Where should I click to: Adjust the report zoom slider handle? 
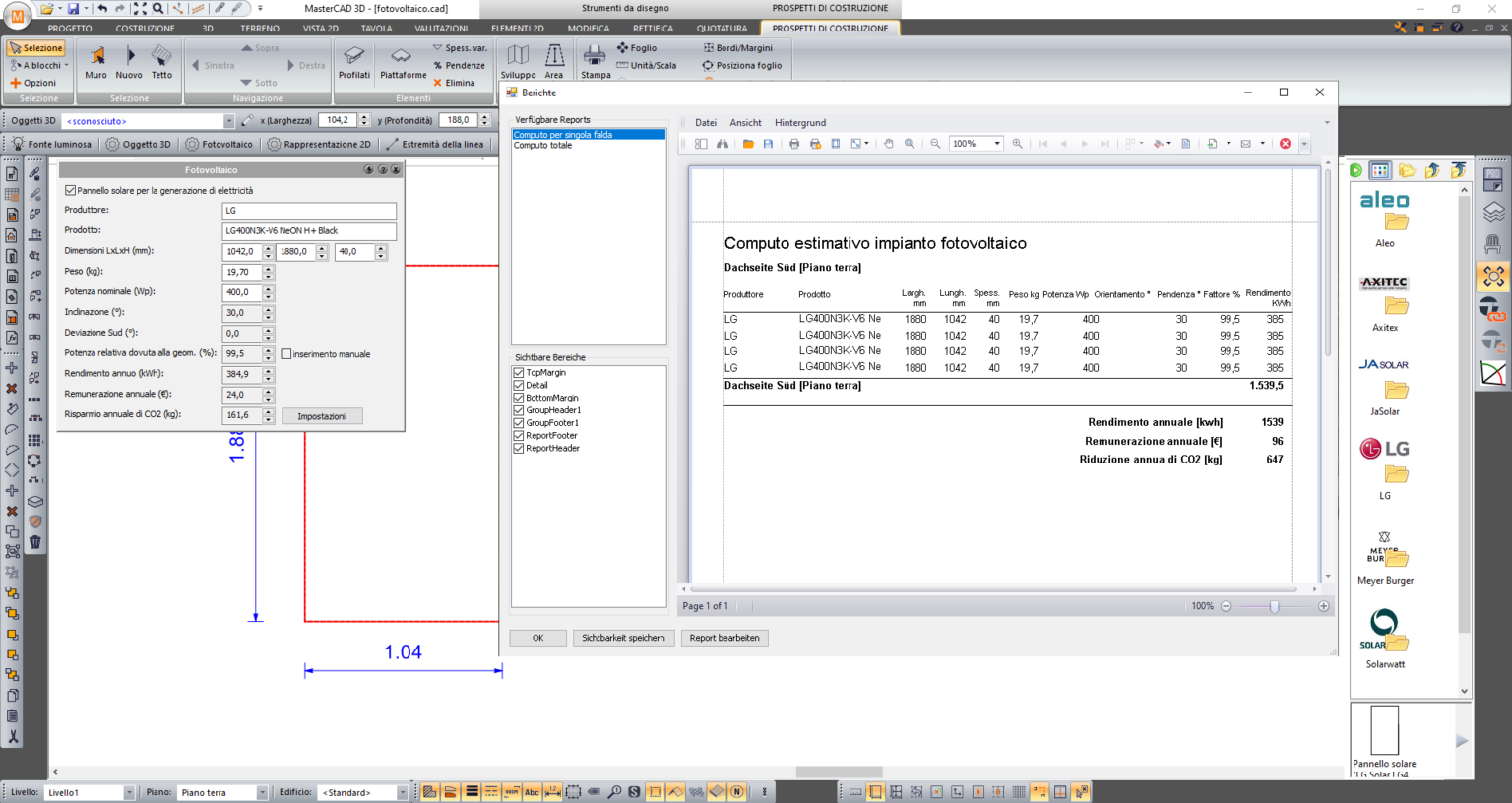click(x=1274, y=606)
